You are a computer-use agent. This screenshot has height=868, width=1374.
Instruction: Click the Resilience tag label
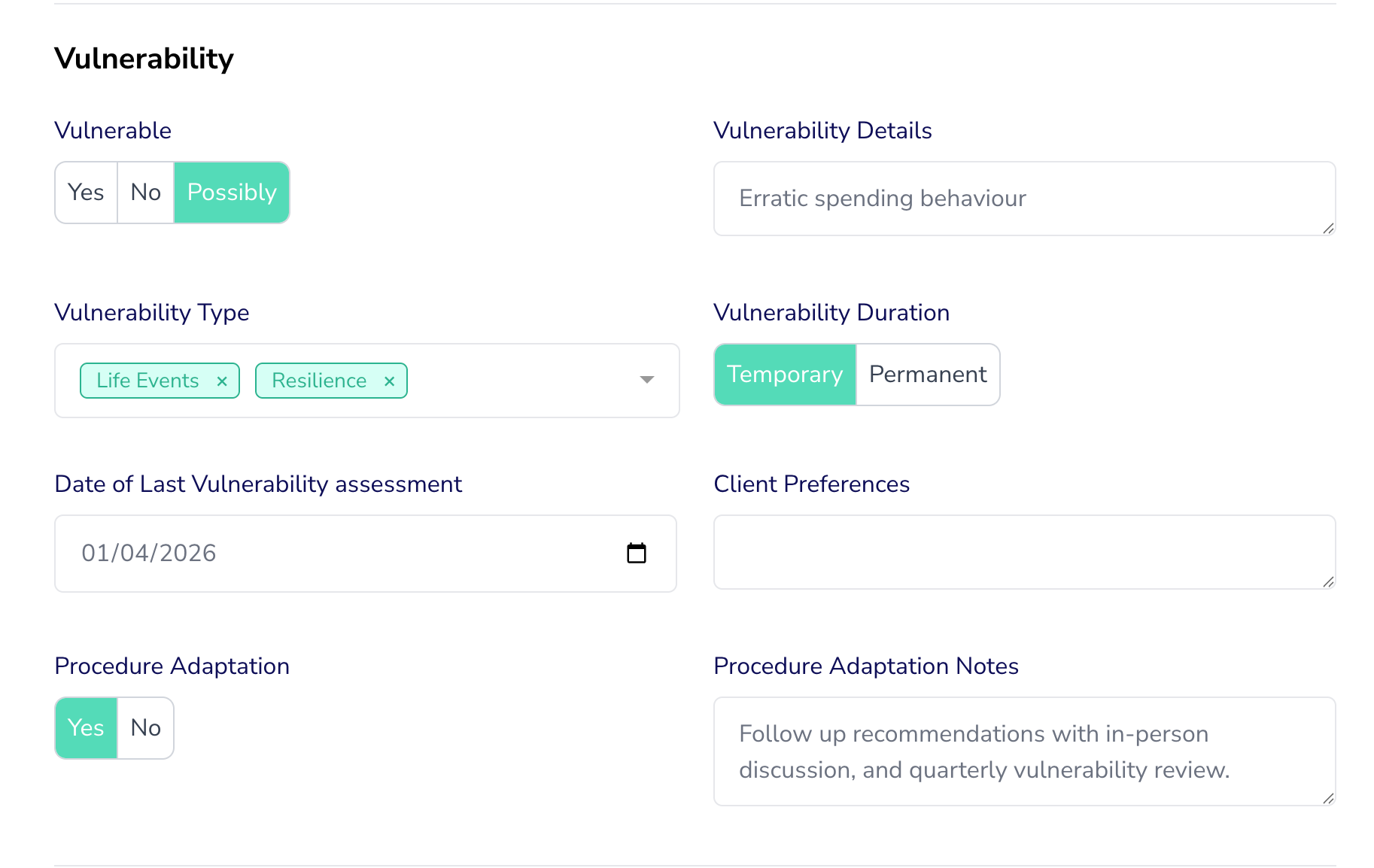[319, 381]
